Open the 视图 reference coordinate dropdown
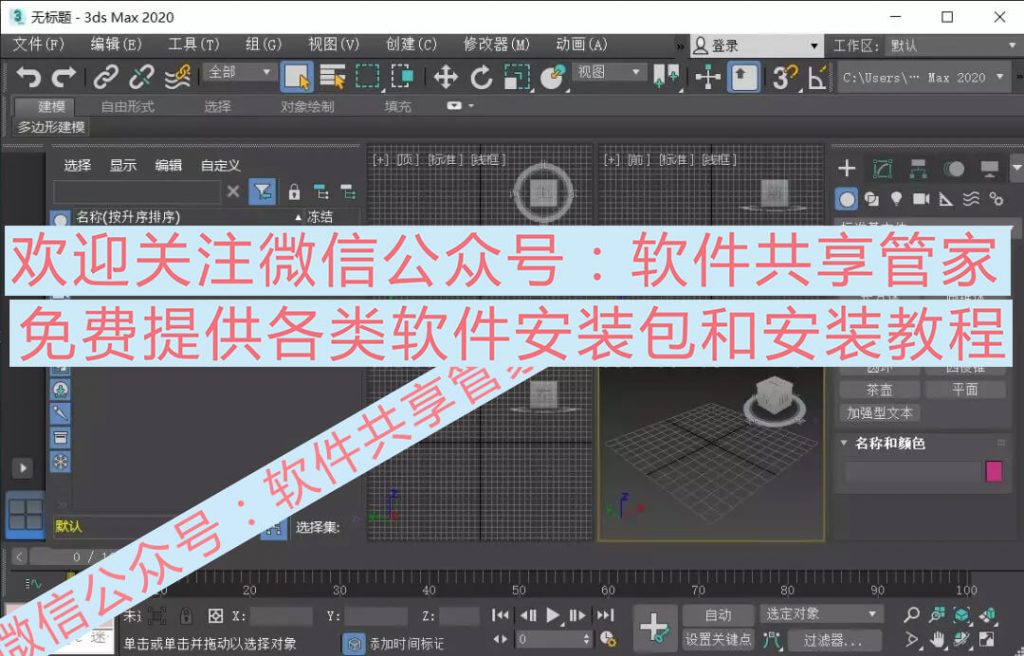Image resolution: width=1024 pixels, height=656 pixels. click(x=608, y=72)
